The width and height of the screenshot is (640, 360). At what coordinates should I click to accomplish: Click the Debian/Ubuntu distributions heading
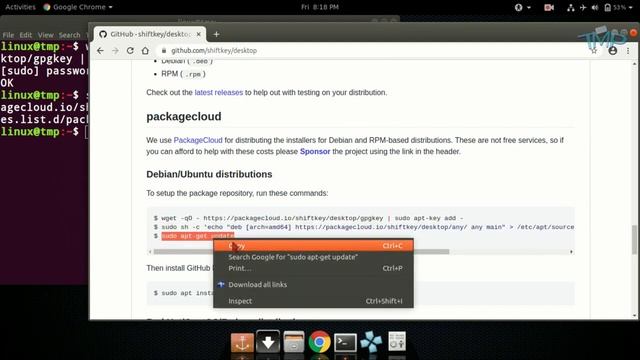click(x=209, y=174)
